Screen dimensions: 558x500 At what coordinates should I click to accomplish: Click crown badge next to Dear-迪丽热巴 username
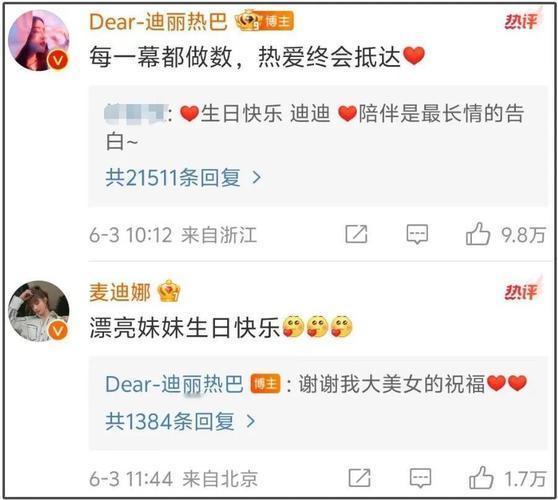(x=247, y=21)
